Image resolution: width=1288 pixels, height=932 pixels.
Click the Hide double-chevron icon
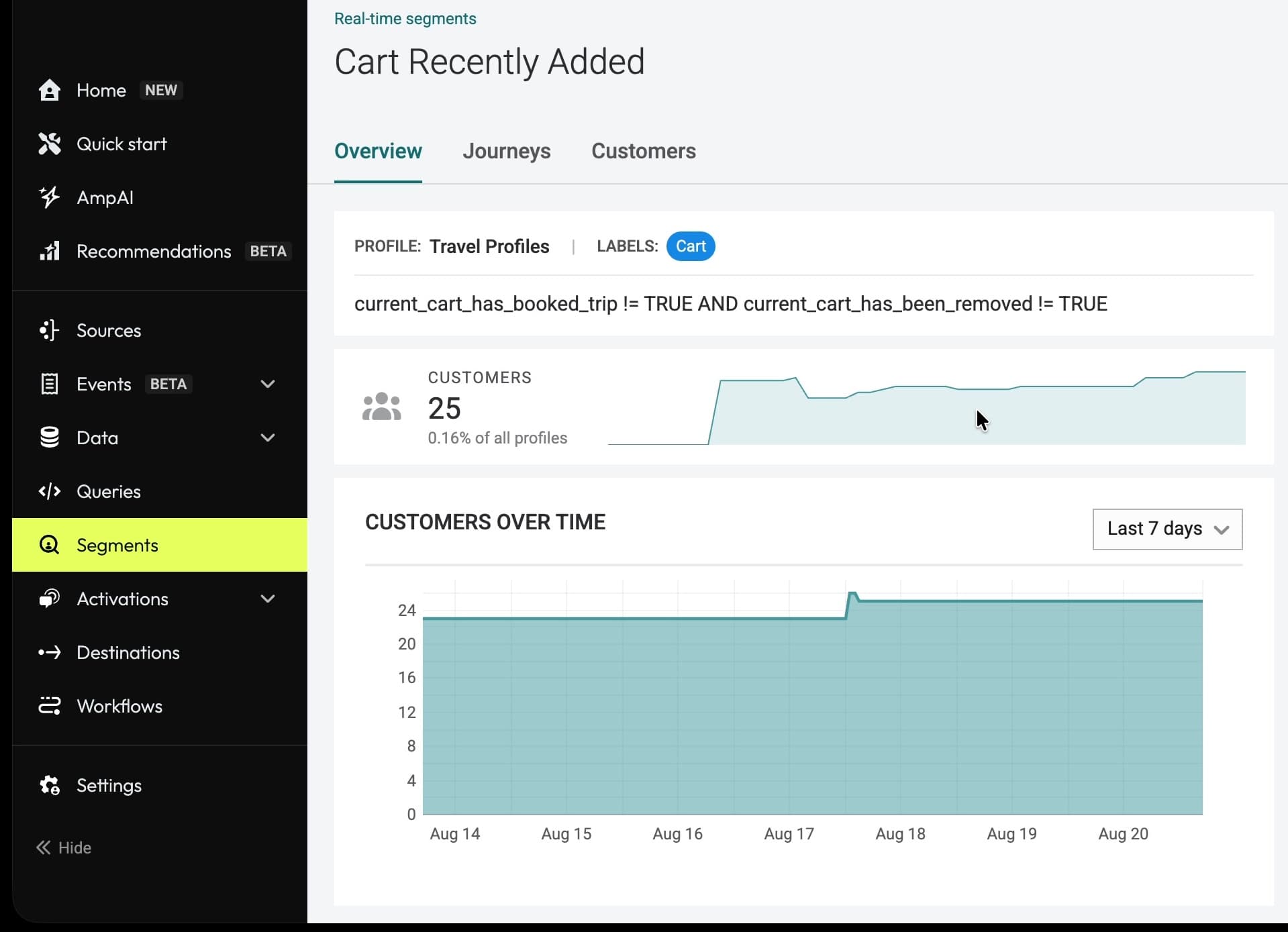(x=44, y=847)
